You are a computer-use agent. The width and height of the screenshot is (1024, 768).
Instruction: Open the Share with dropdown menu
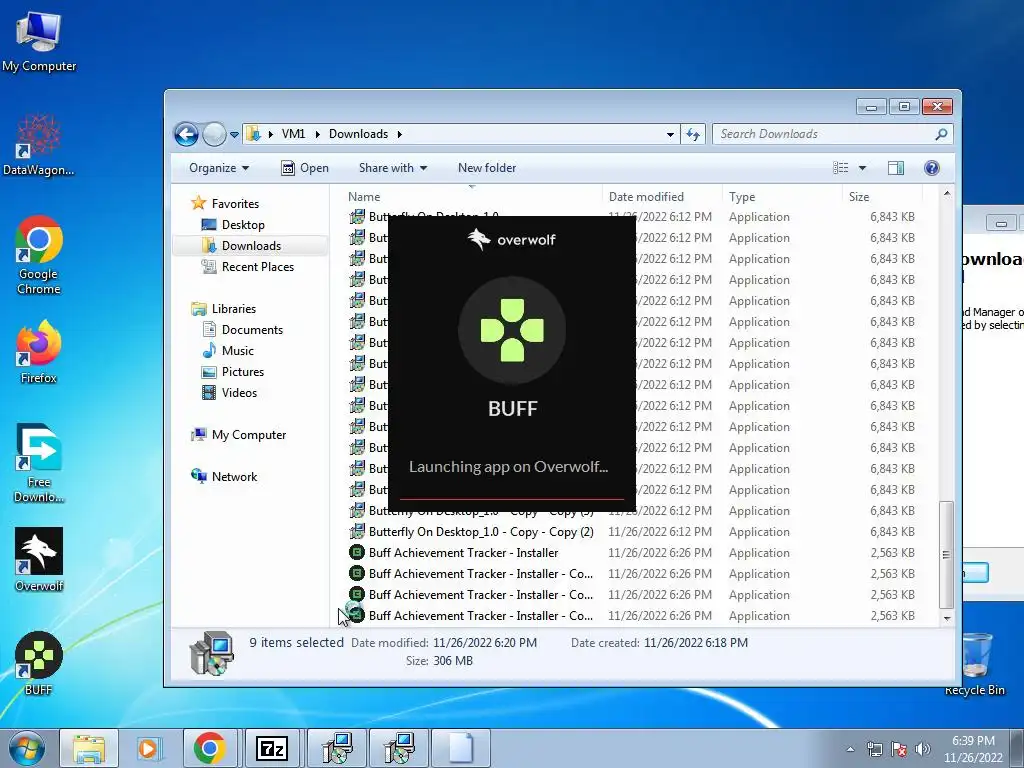coord(392,168)
